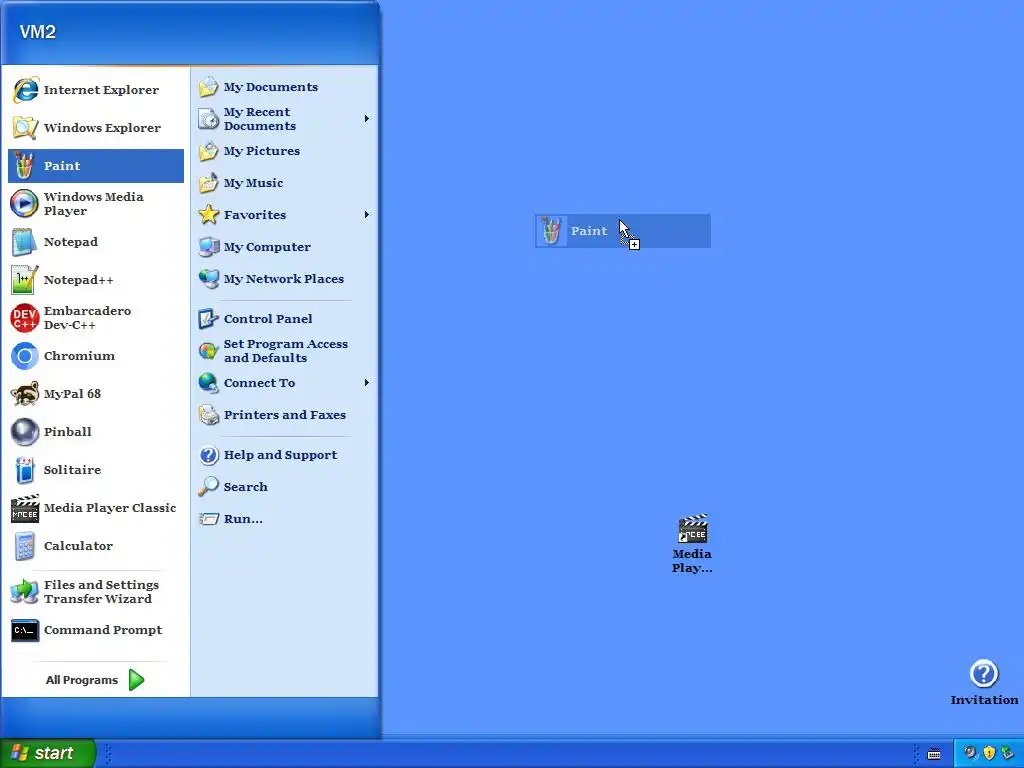Expand the Connect To submenu arrow
The image size is (1024, 768).
[367, 383]
